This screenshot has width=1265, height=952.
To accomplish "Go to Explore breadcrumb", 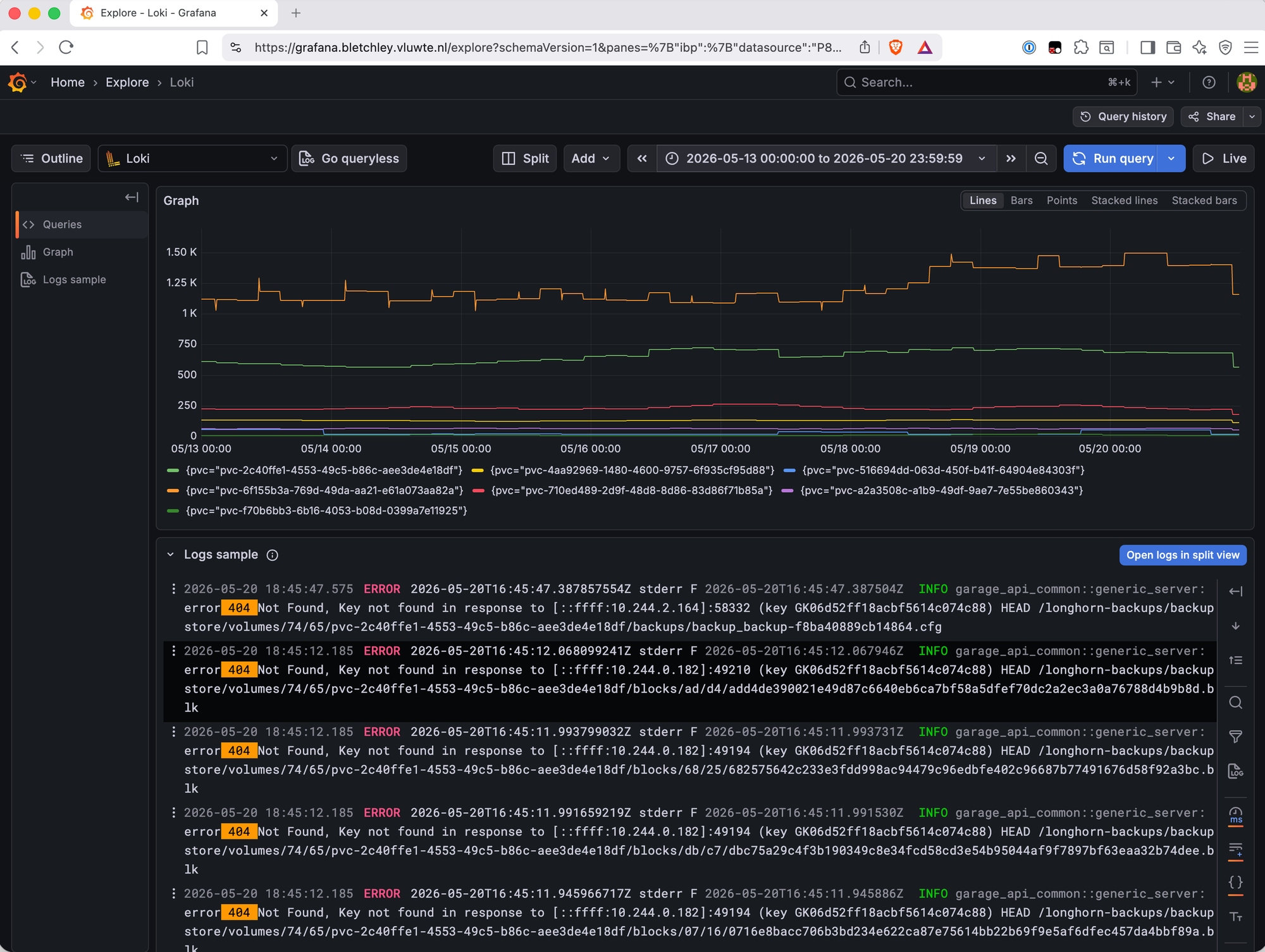I will click(127, 82).
